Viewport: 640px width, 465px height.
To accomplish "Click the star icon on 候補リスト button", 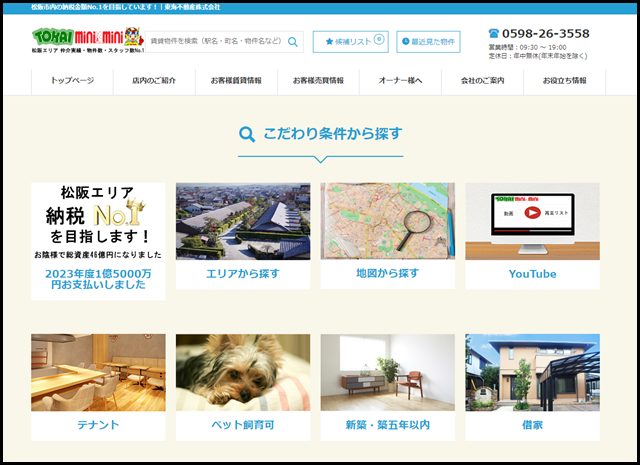I will point(329,42).
